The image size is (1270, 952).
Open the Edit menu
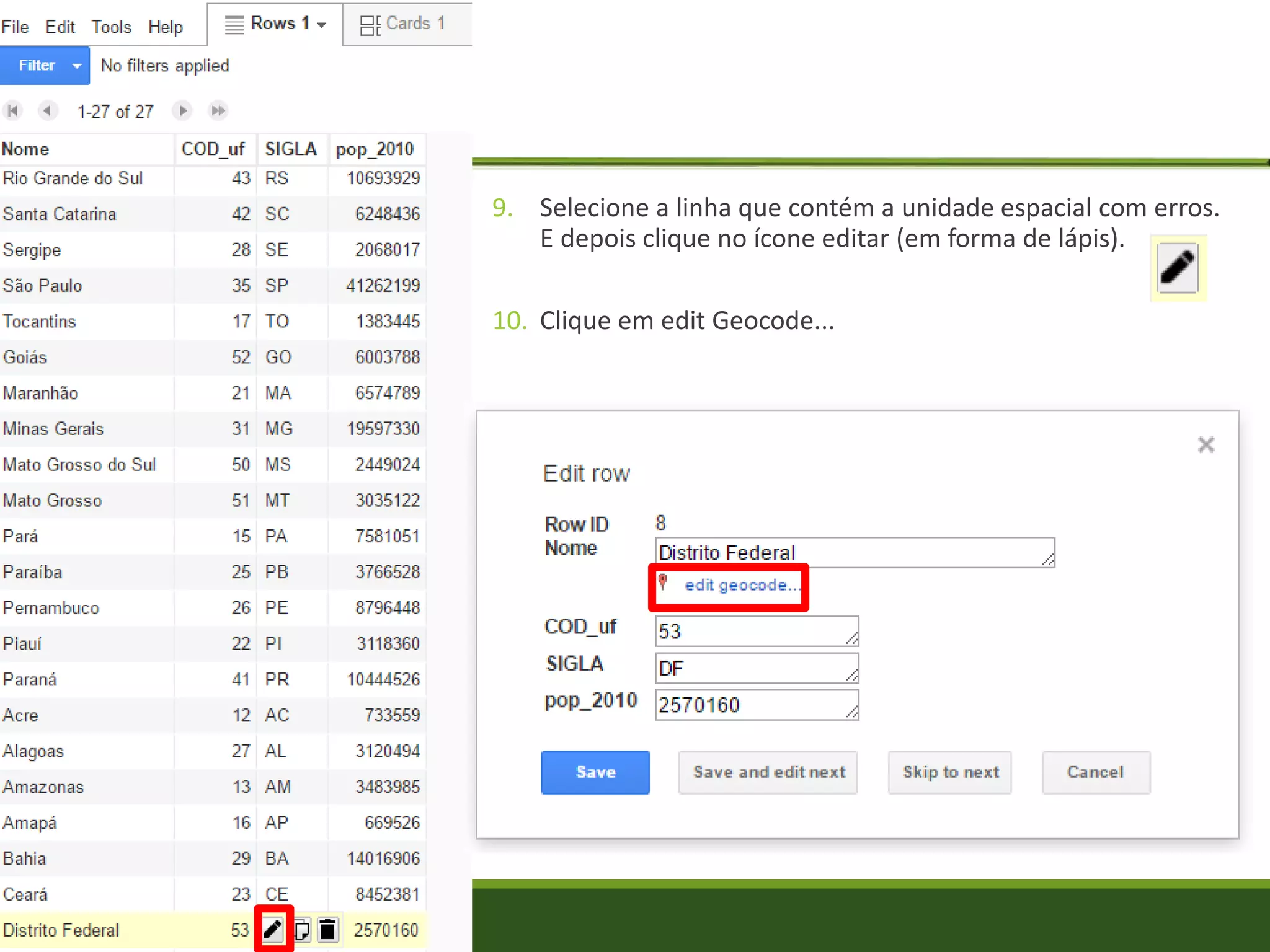[60, 27]
